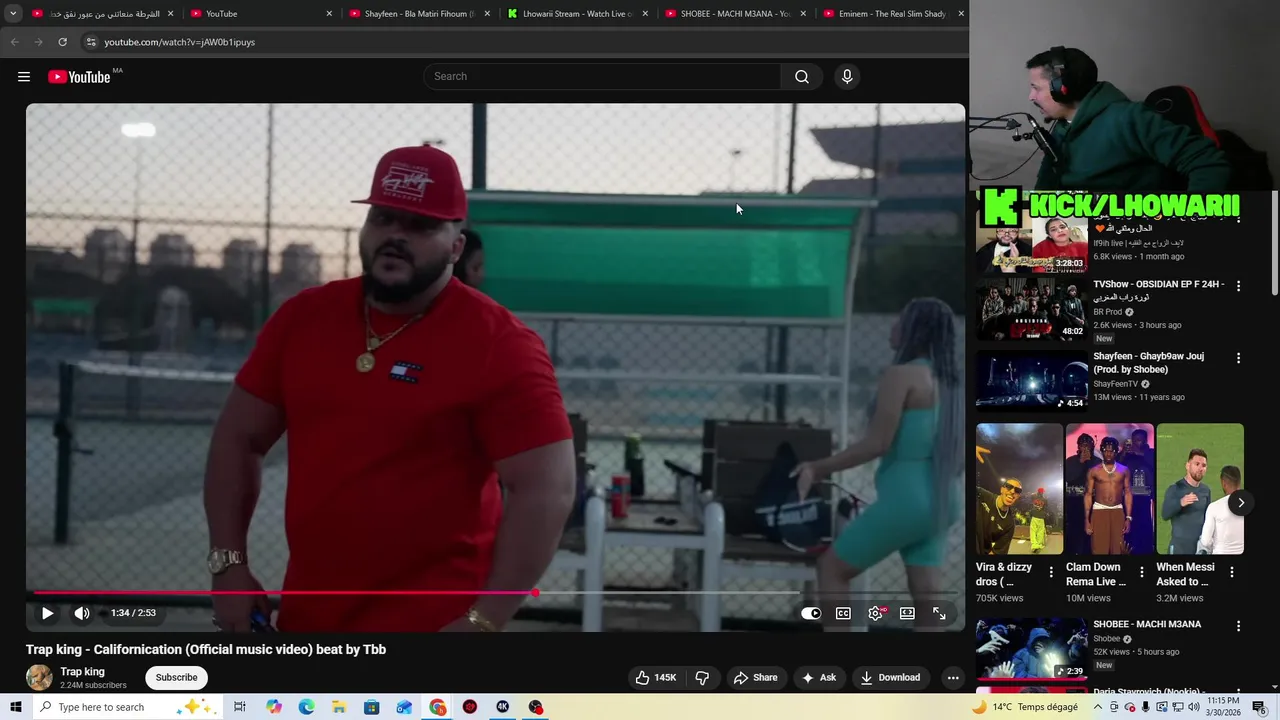
Task: Open Task View on the taskbar
Action: pos(240,707)
